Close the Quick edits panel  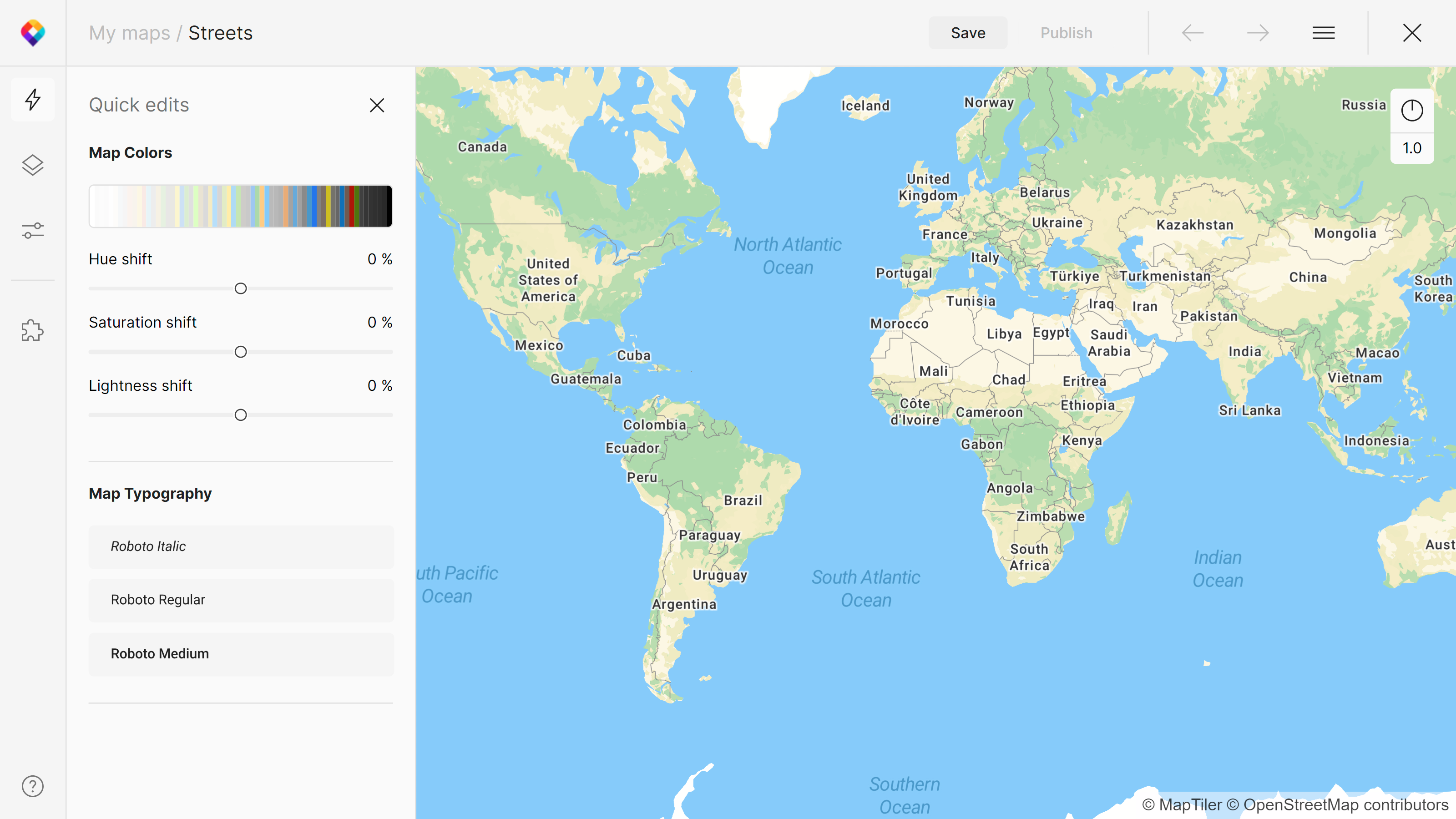coord(377,105)
